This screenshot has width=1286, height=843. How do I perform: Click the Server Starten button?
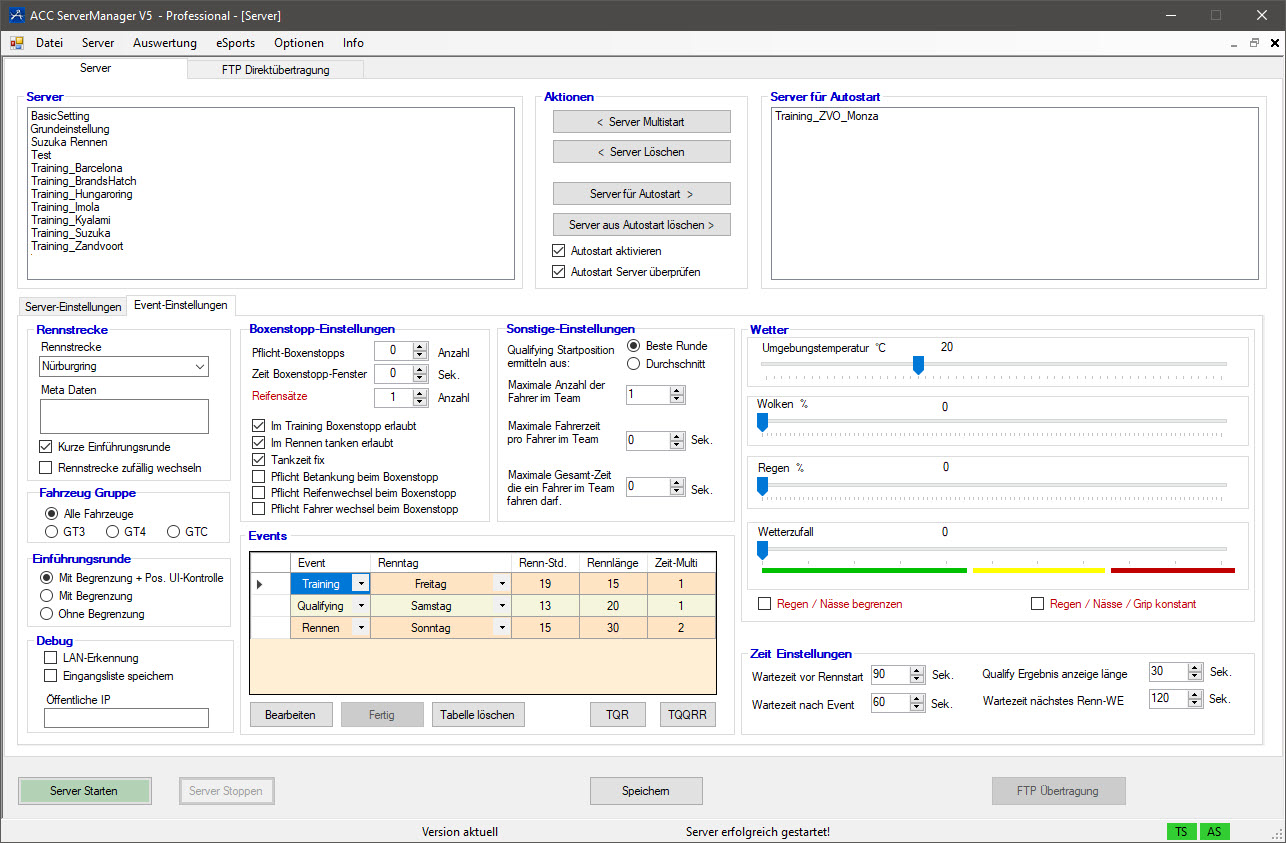point(85,791)
